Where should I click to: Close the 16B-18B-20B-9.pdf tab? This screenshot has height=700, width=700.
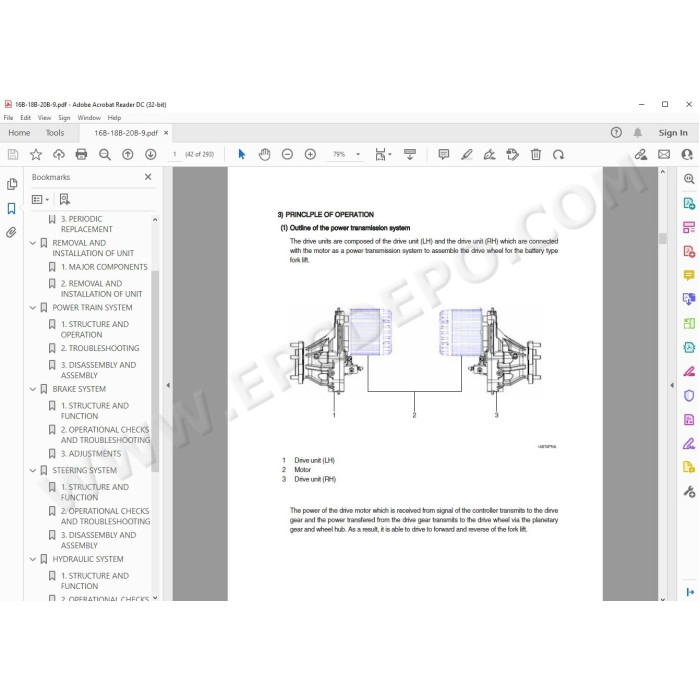pos(166,133)
